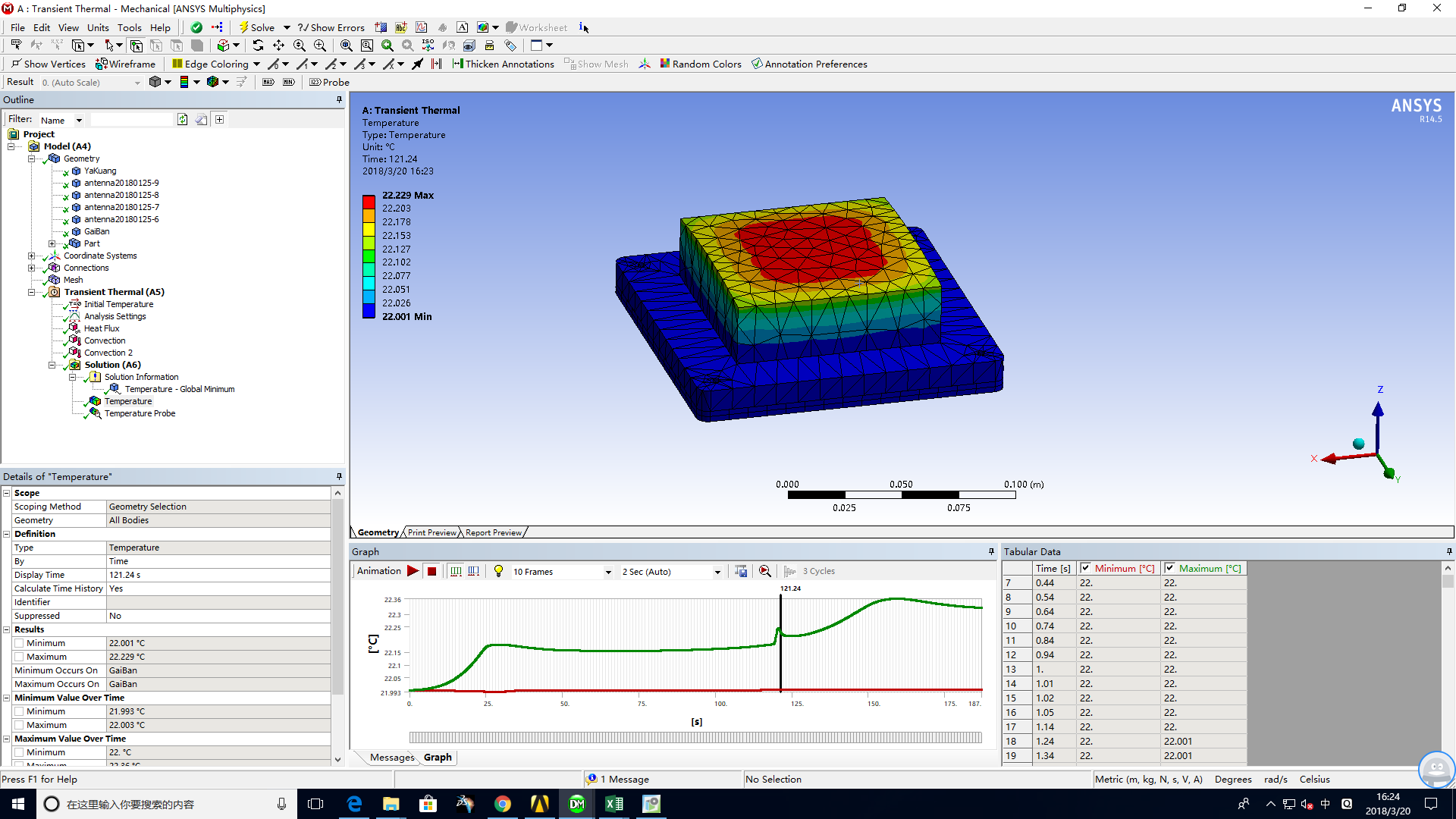The width and height of the screenshot is (1456, 819).
Task: Switch to the Print Preview tab
Action: tap(432, 532)
